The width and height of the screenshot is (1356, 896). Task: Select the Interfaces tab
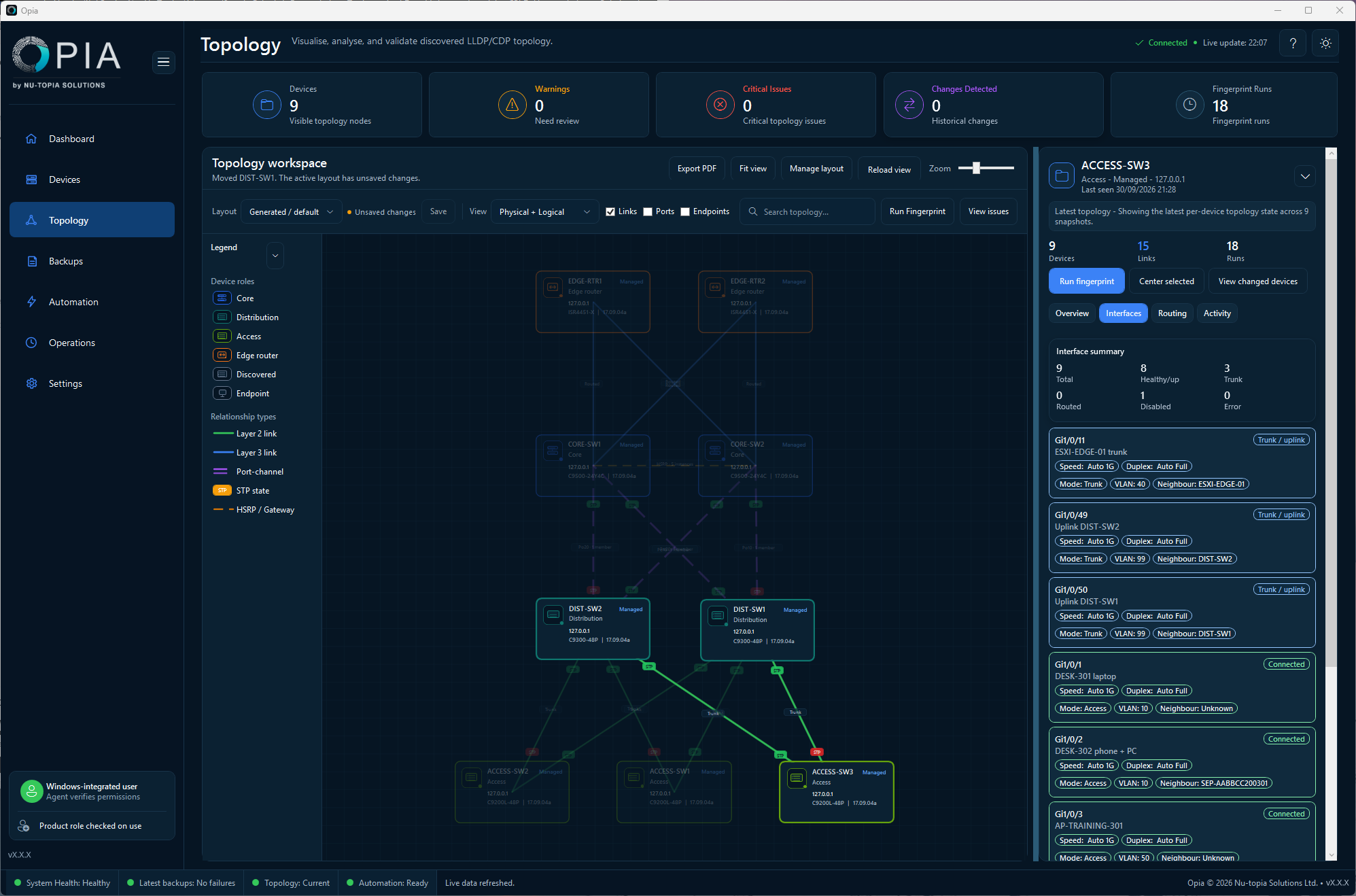(1124, 313)
